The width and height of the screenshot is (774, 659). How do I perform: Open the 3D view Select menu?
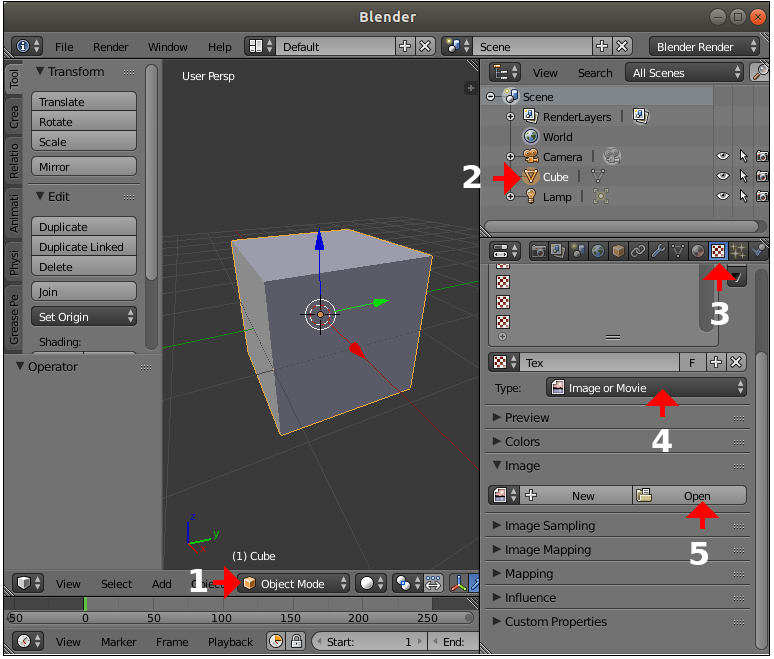tap(116, 584)
